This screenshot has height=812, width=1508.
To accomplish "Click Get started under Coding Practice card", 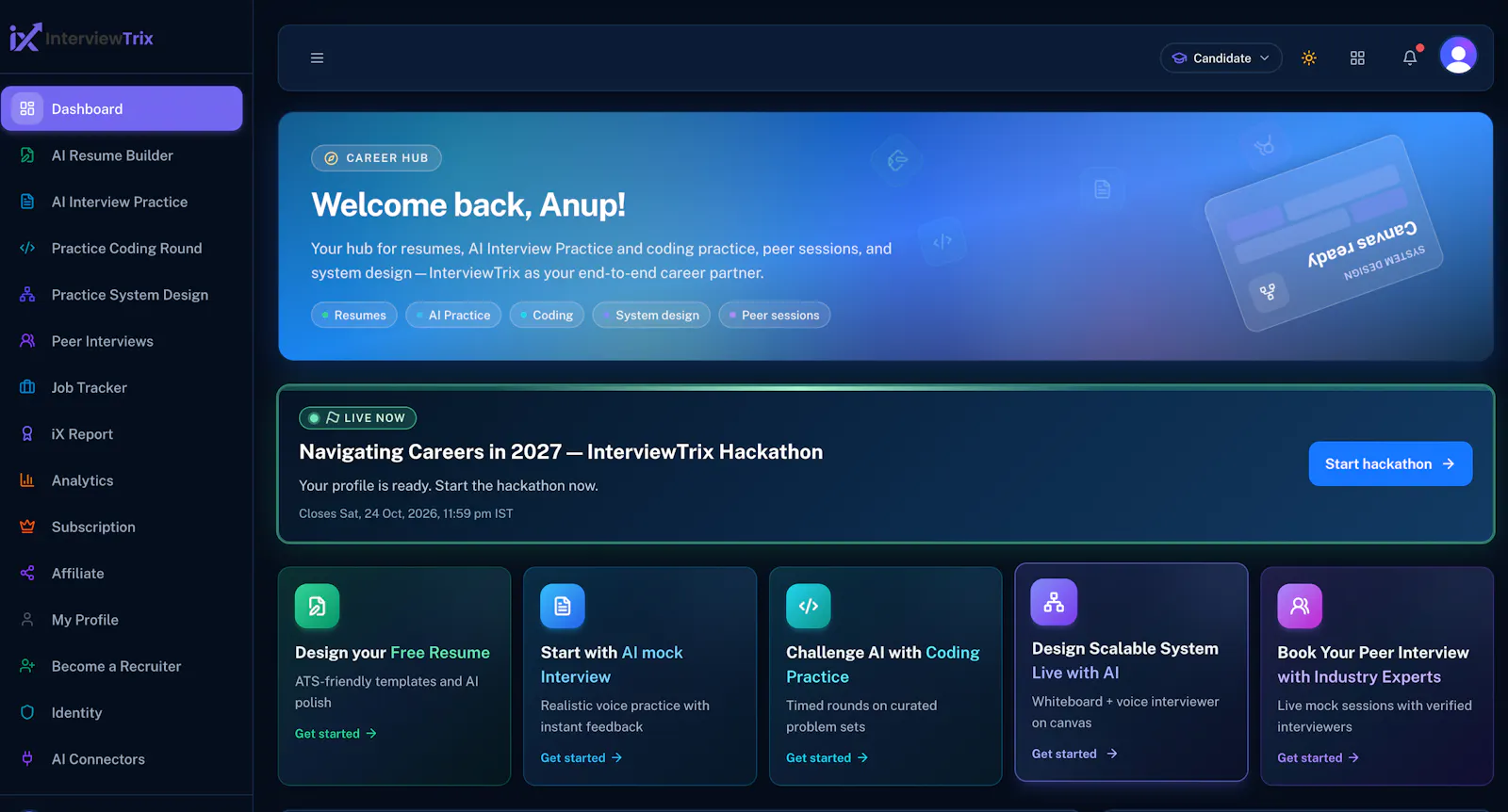I will point(827,758).
